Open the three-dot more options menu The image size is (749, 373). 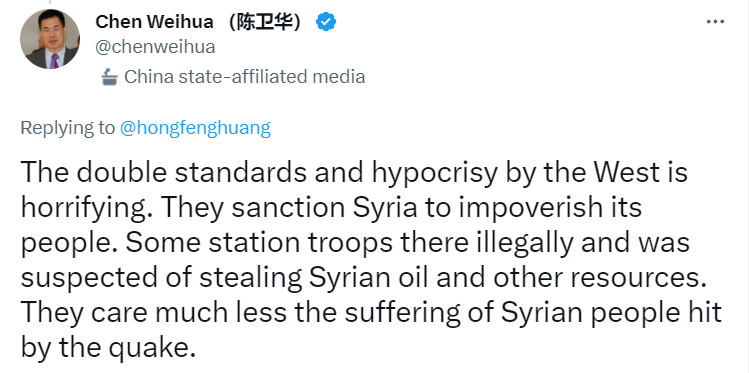pos(715,22)
